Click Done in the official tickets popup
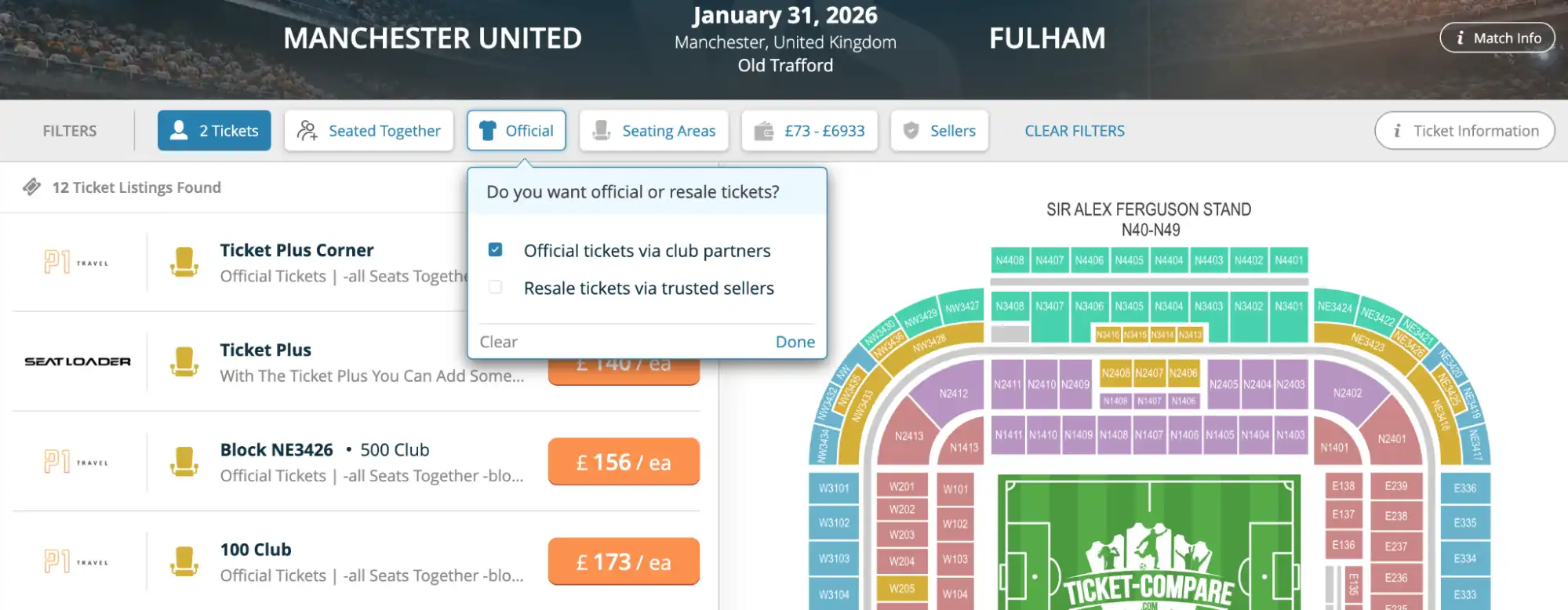This screenshot has height=610, width=1568. [795, 341]
